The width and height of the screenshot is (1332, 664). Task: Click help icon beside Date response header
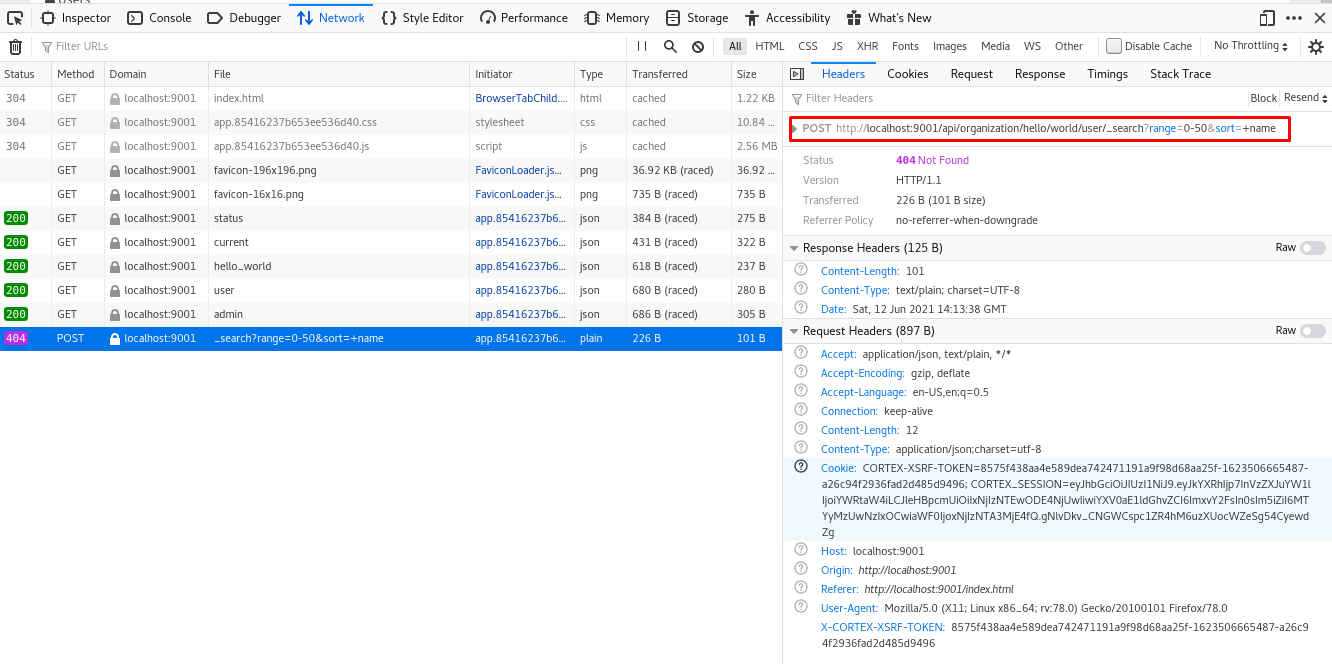[x=800, y=309]
